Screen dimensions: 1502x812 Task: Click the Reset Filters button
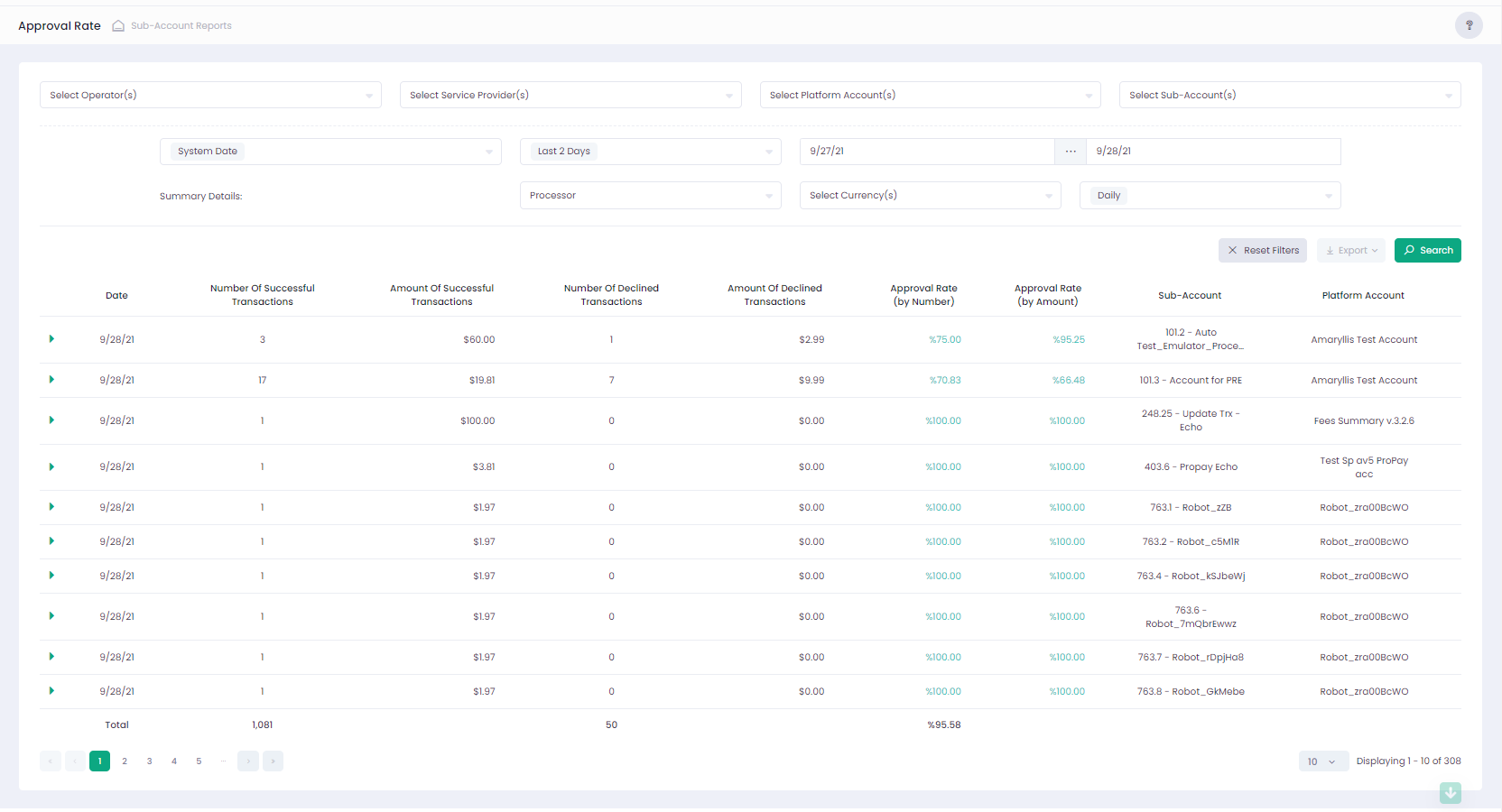[1262, 251]
